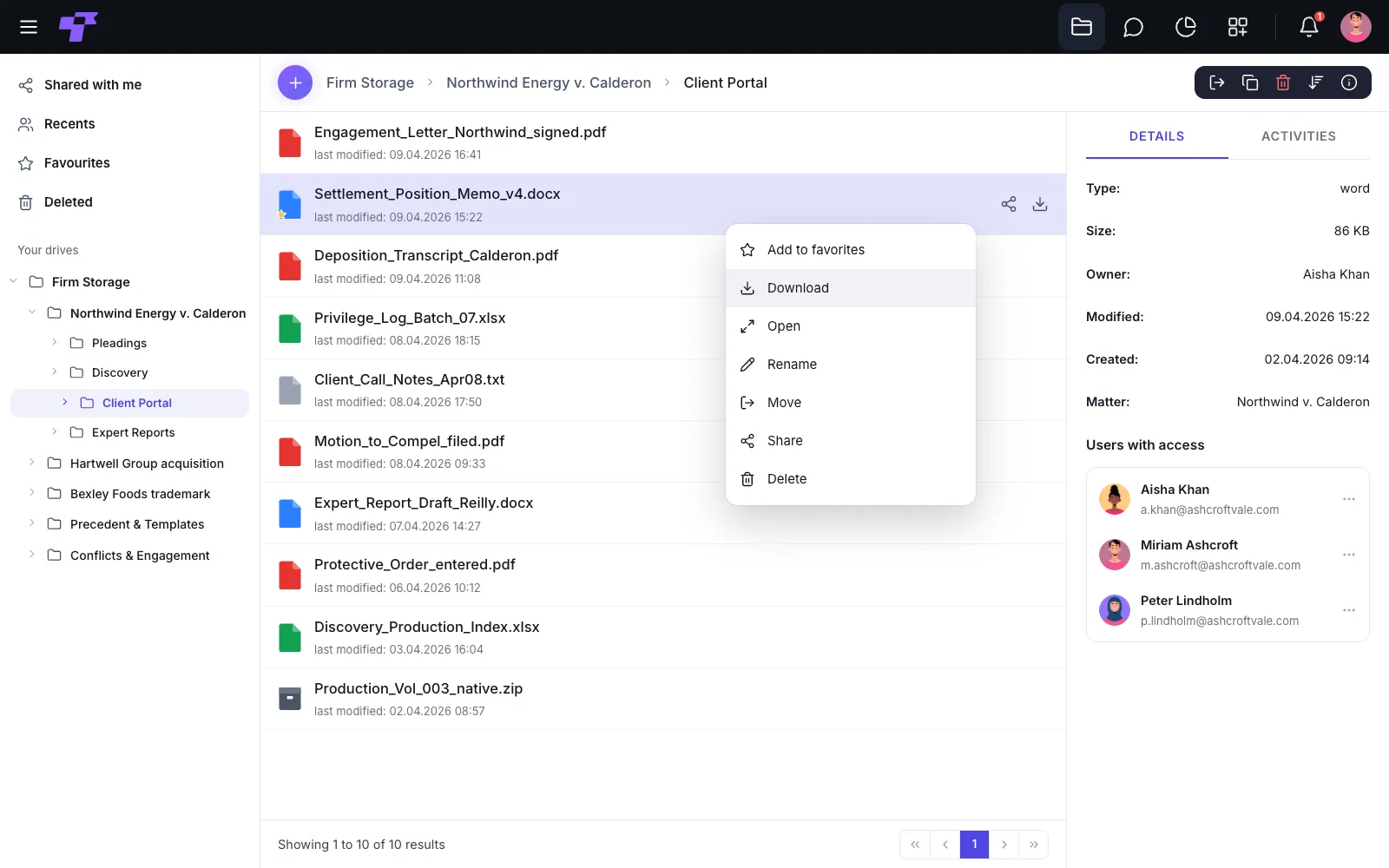1389x868 pixels.
Task: Open options for Miriam Ashcroft access
Action: point(1349,555)
